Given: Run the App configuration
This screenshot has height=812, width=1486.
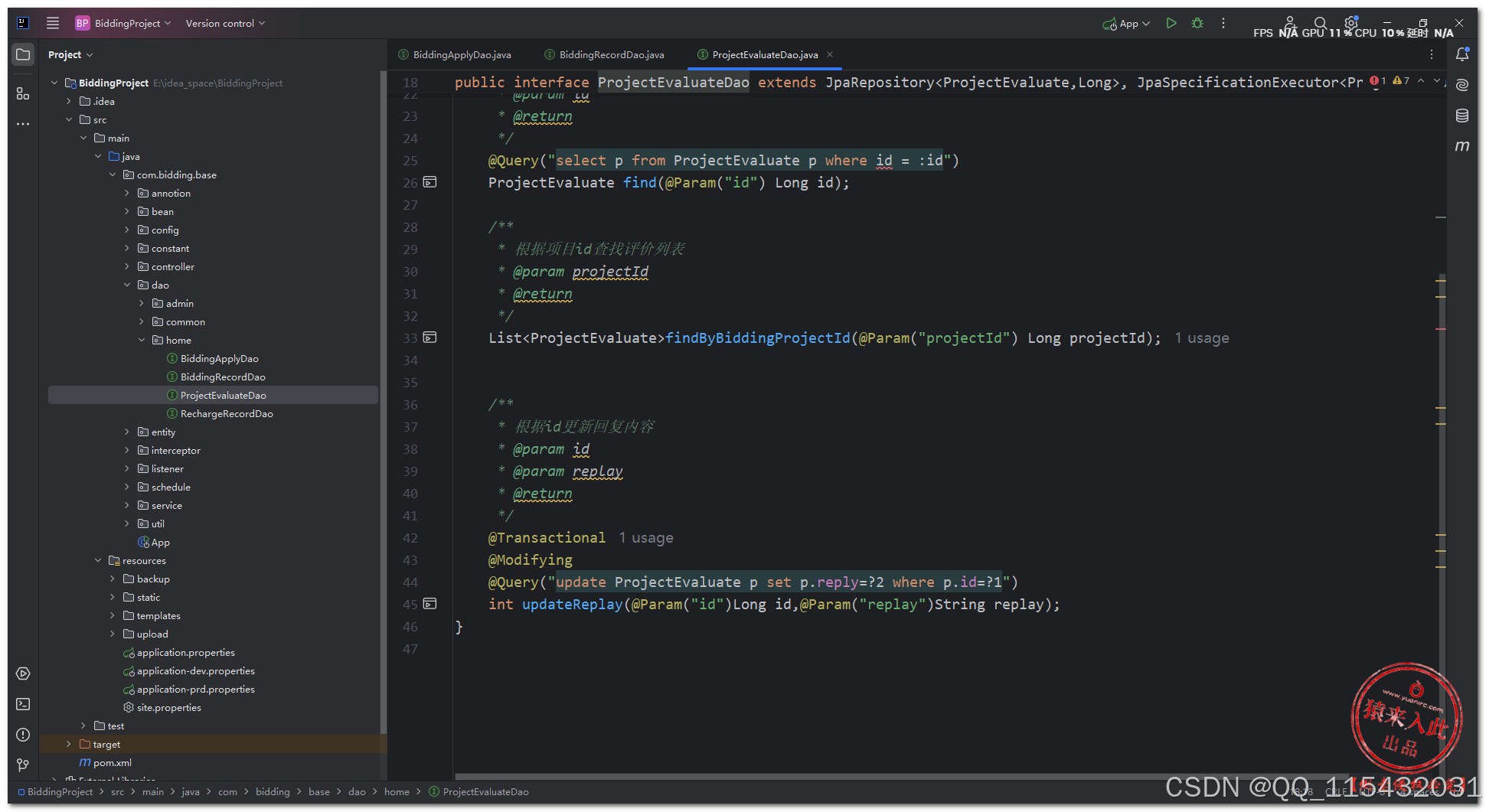Looking at the screenshot, I should point(1171,23).
